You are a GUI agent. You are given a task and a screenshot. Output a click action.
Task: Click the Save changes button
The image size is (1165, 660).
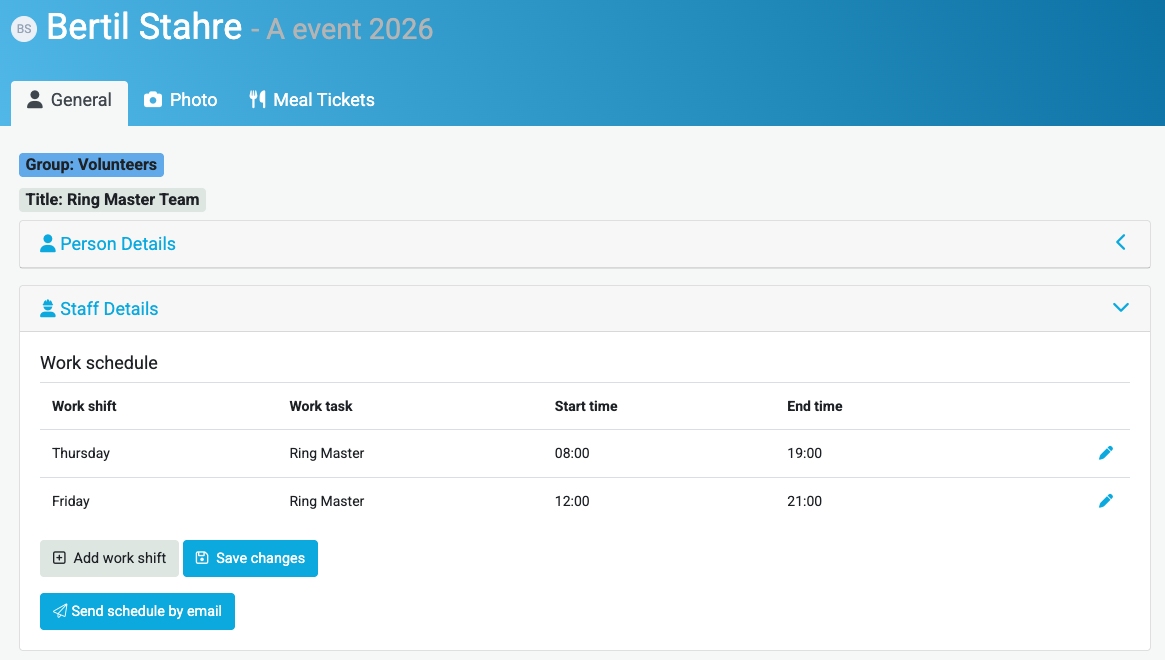250,558
